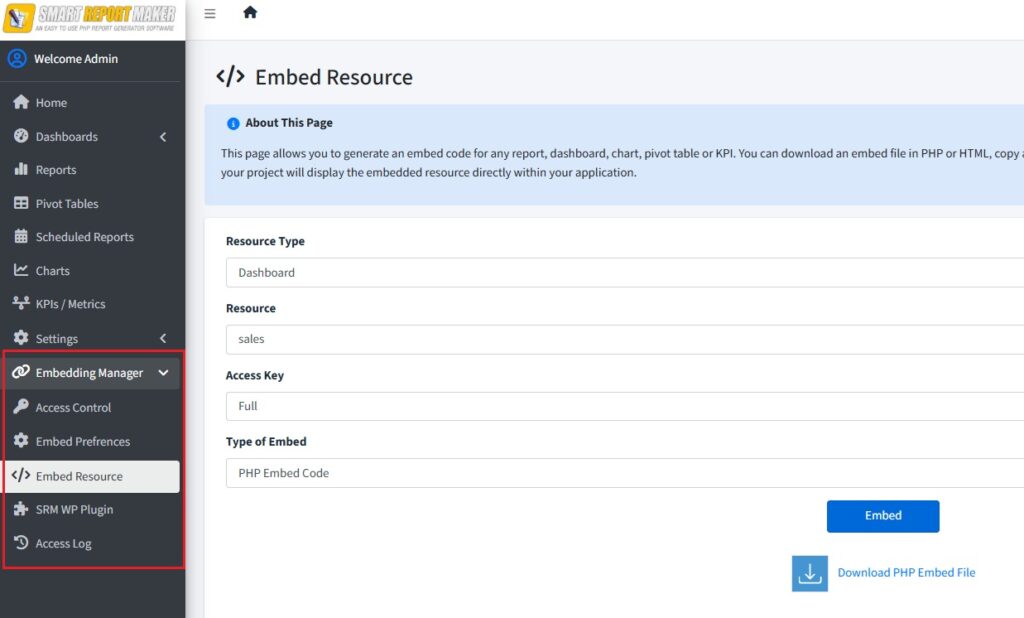This screenshot has height=618, width=1024.
Task: Open Charts via its line-chart icon
Action: [20, 270]
